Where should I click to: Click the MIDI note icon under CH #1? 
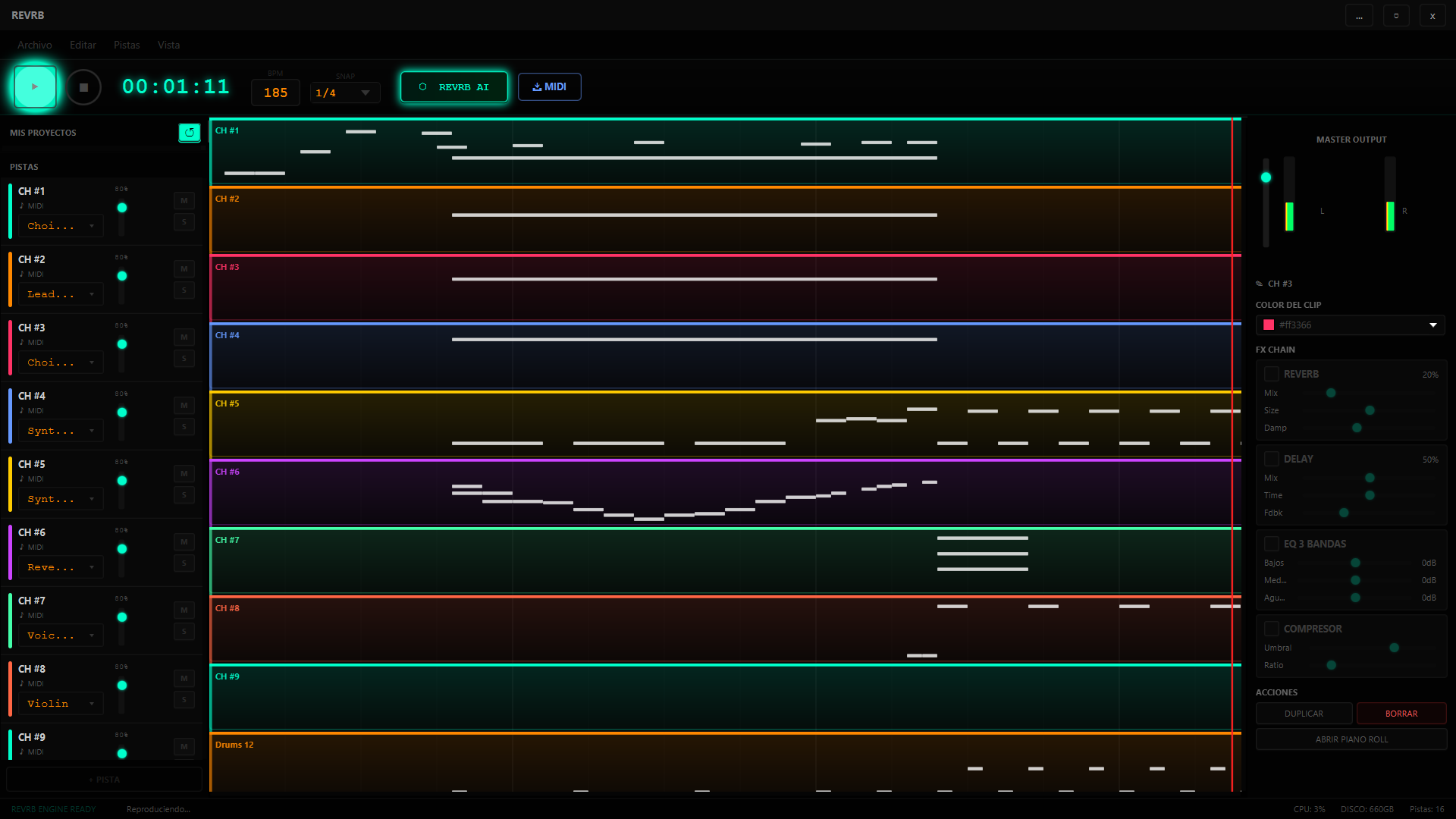coord(22,206)
